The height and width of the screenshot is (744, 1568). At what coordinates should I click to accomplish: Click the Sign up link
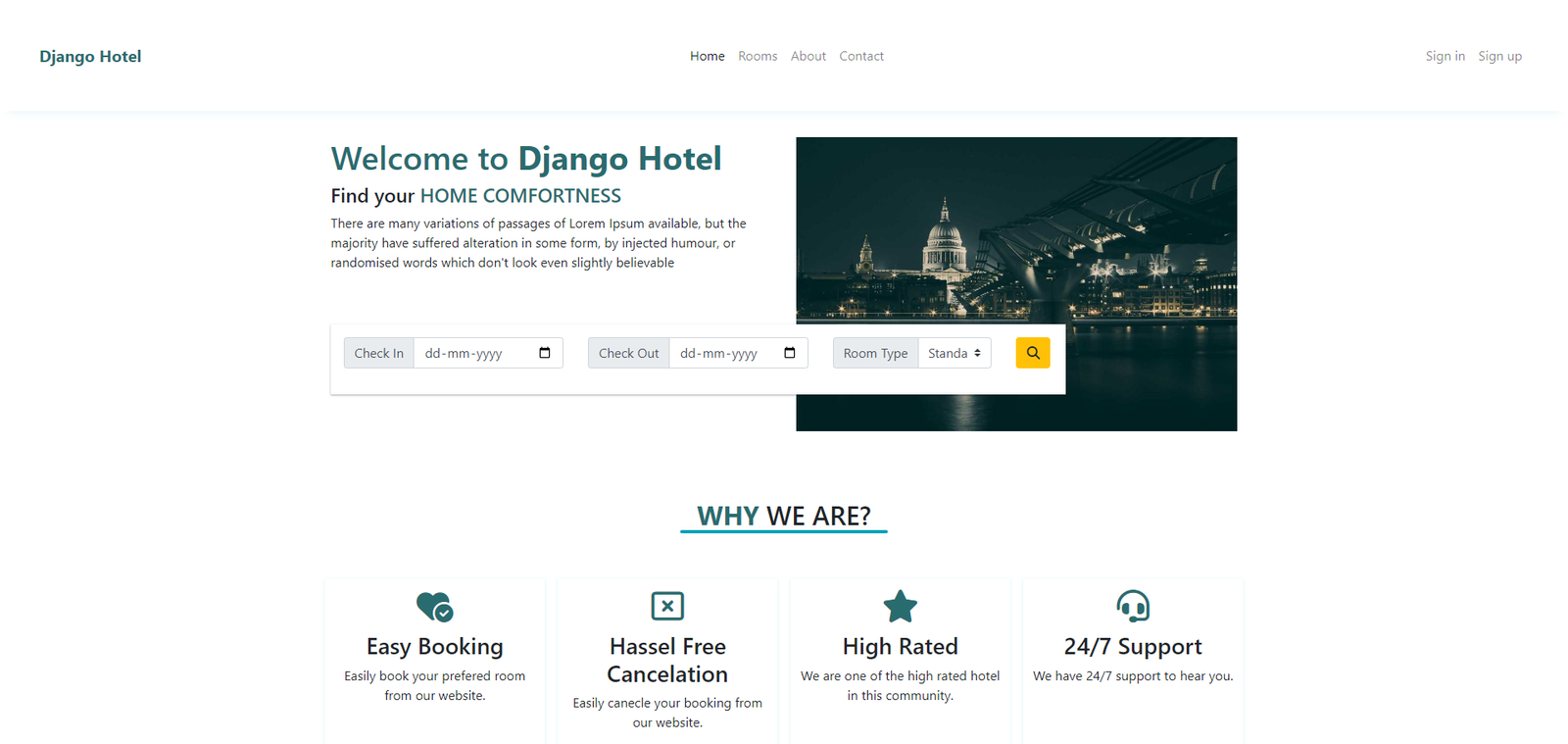[x=1500, y=56]
